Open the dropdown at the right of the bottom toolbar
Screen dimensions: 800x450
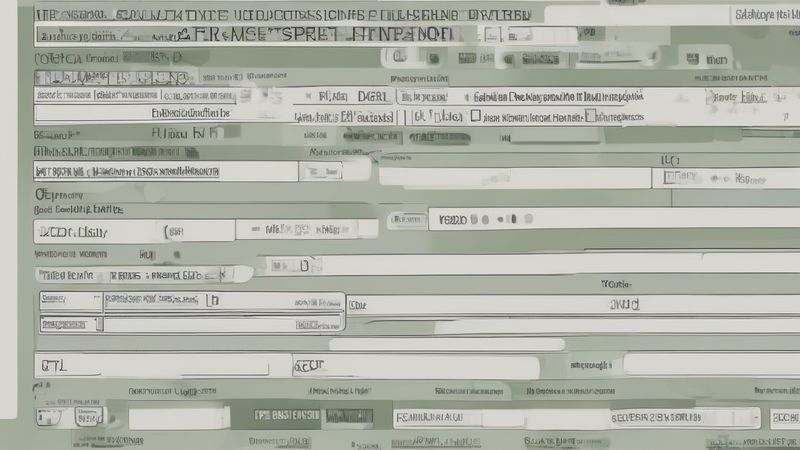(x=751, y=417)
